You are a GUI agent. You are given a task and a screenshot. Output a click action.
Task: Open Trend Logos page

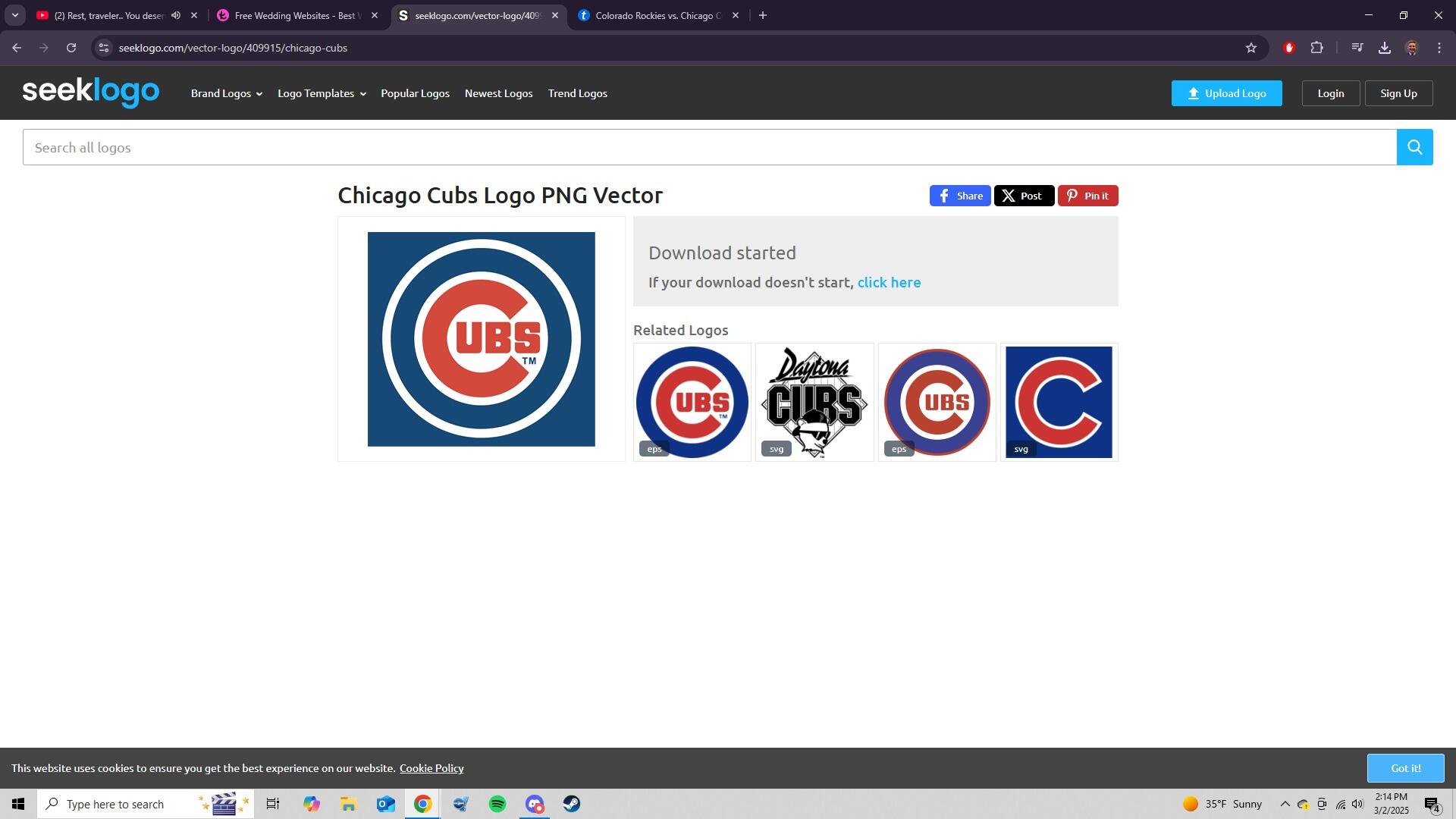(x=577, y=93)
